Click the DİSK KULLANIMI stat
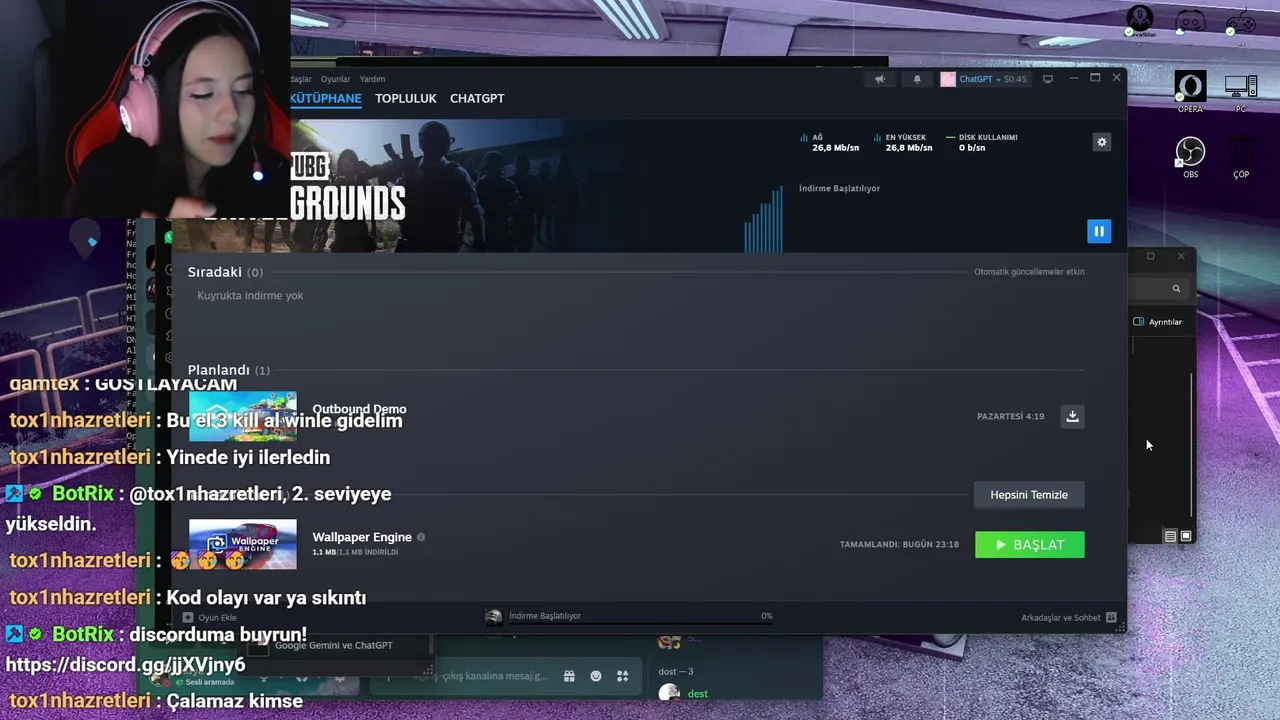The image size is (1280, 720). click(x=982, y=142)
